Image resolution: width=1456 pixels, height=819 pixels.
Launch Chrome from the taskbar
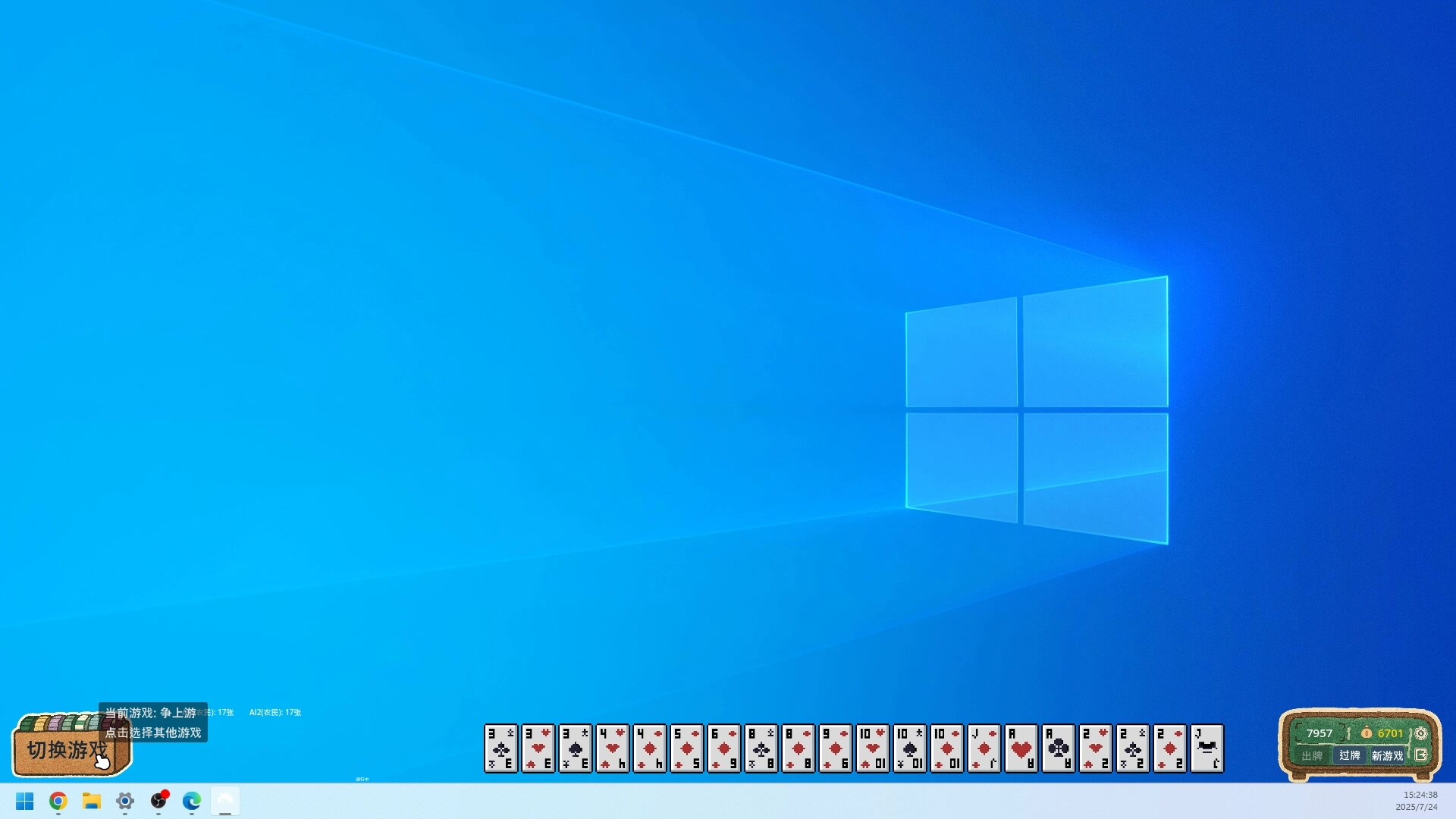(58, 802)
